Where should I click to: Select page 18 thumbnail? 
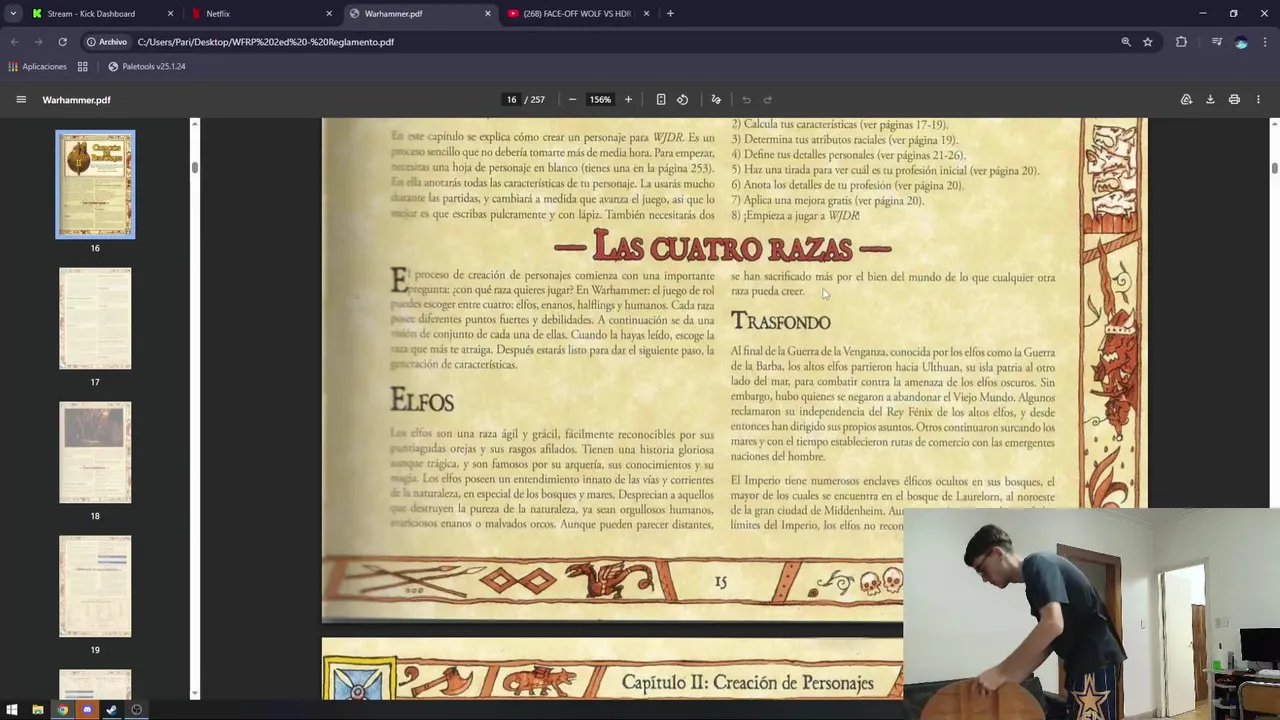tap(95, 453)
